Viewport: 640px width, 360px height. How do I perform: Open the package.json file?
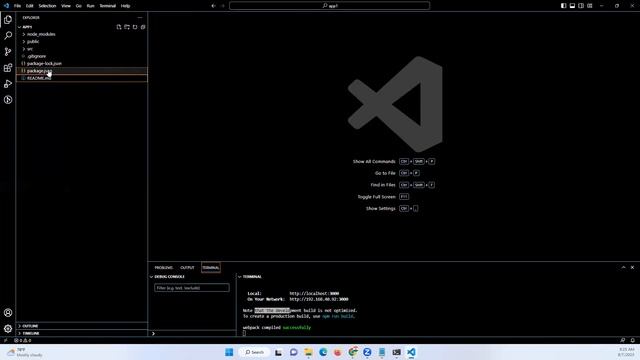[82, 71]
